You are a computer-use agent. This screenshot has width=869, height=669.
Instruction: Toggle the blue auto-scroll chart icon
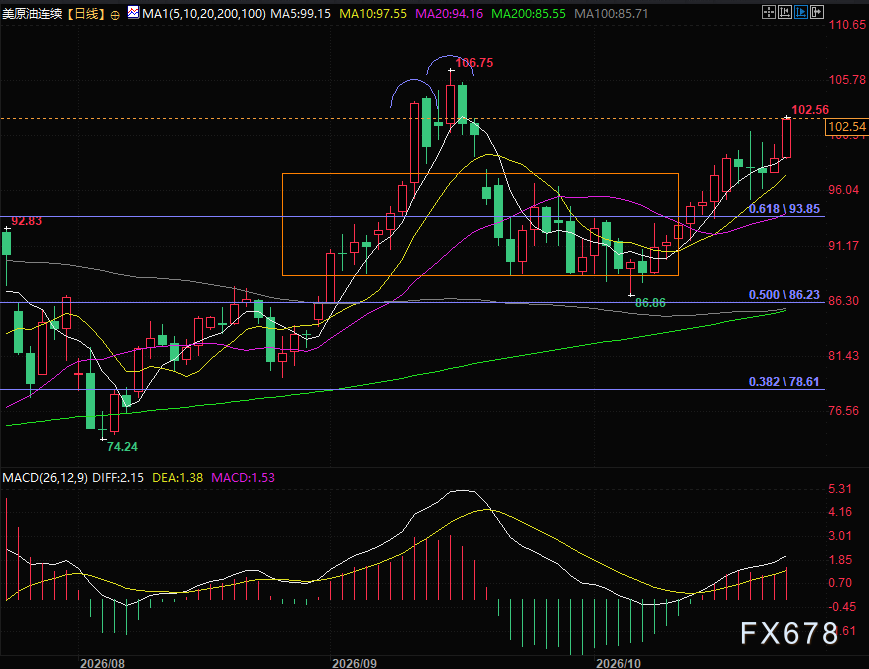(x=801, y=12)
